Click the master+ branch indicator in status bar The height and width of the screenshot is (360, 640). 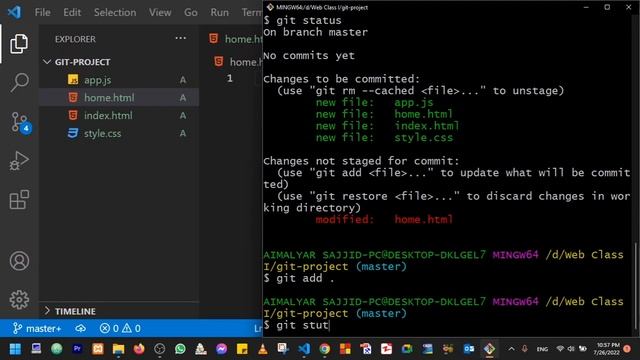tap(37, 329)
